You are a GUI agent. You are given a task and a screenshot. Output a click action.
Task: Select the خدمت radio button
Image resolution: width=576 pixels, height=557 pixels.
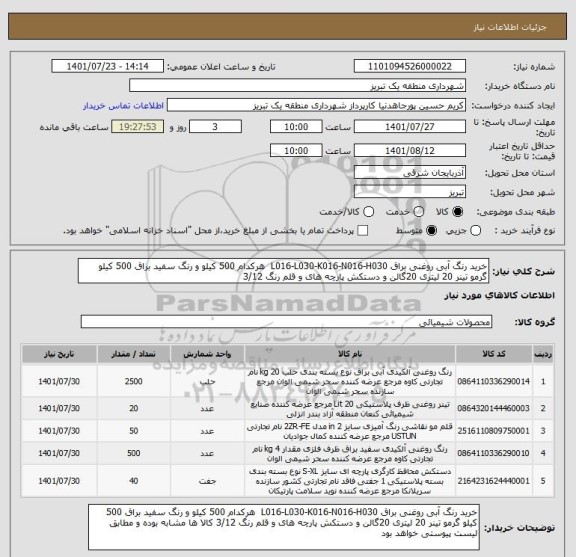coord(419,212)
